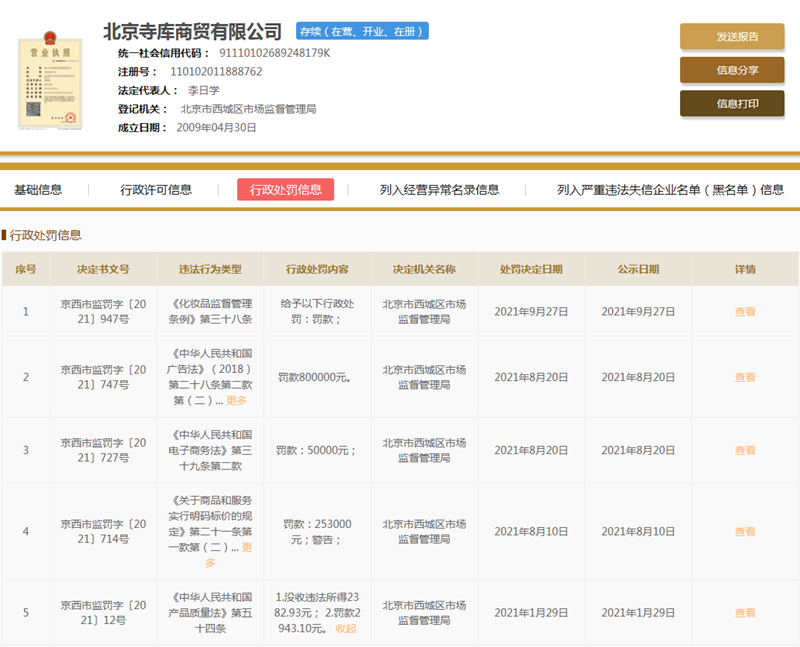Click the 存续（在营、开业、在册）status badge
The height and width of the screenshot is (647, 800).
pyautogui.click(x=362, y=31)
